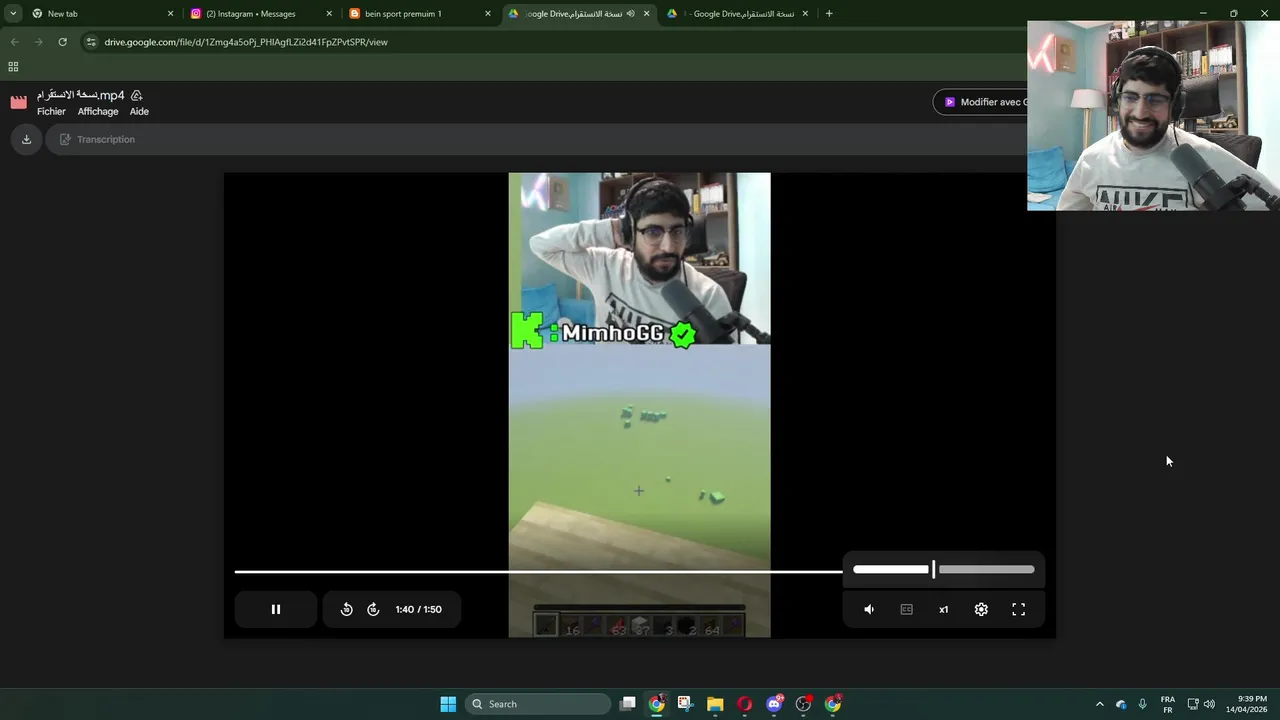Image resolution: width=1280 pixels, height=720 pixels.
Task: Click the 1:40 / 1:50 time display
Action: (x=418, y=609)
